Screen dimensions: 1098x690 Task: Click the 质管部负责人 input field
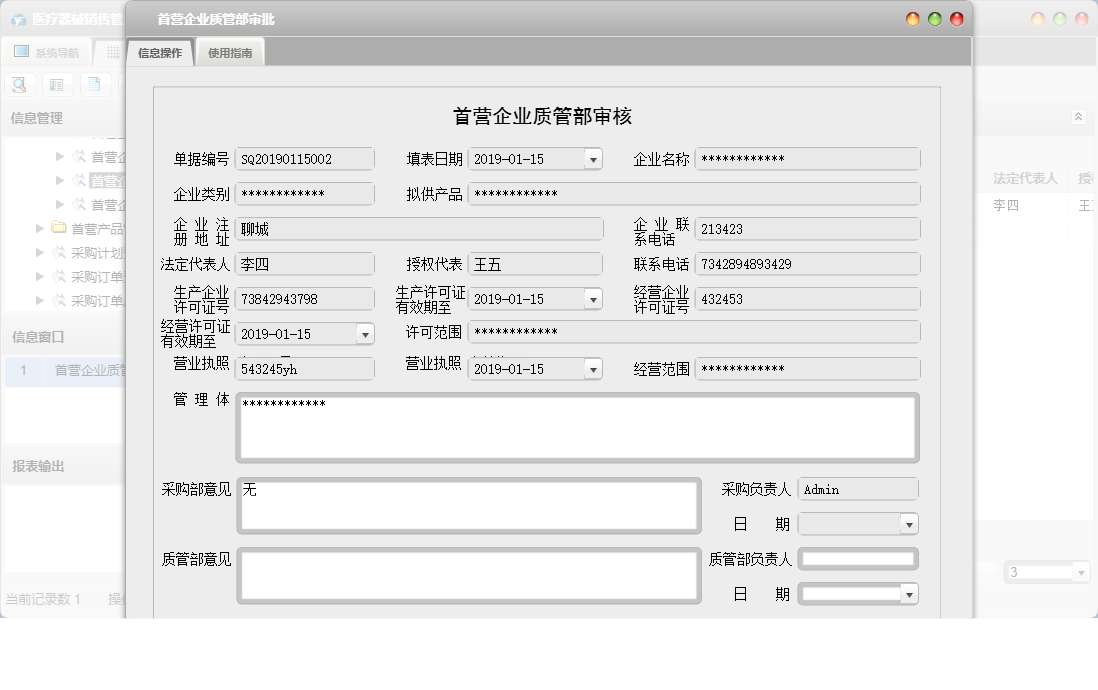[x=858, y=559]
